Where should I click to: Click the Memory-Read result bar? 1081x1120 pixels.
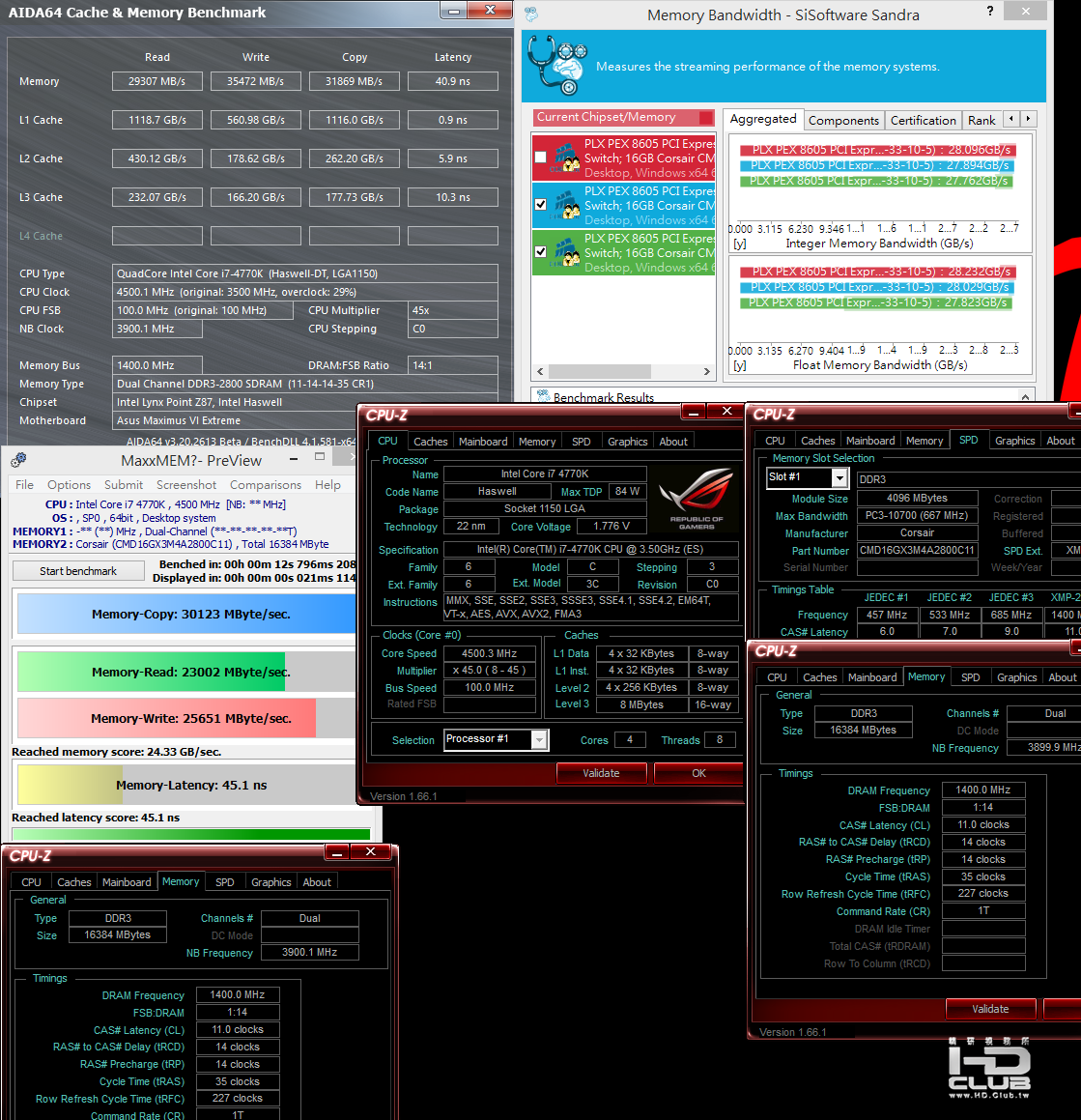click(x=185, y=672)
